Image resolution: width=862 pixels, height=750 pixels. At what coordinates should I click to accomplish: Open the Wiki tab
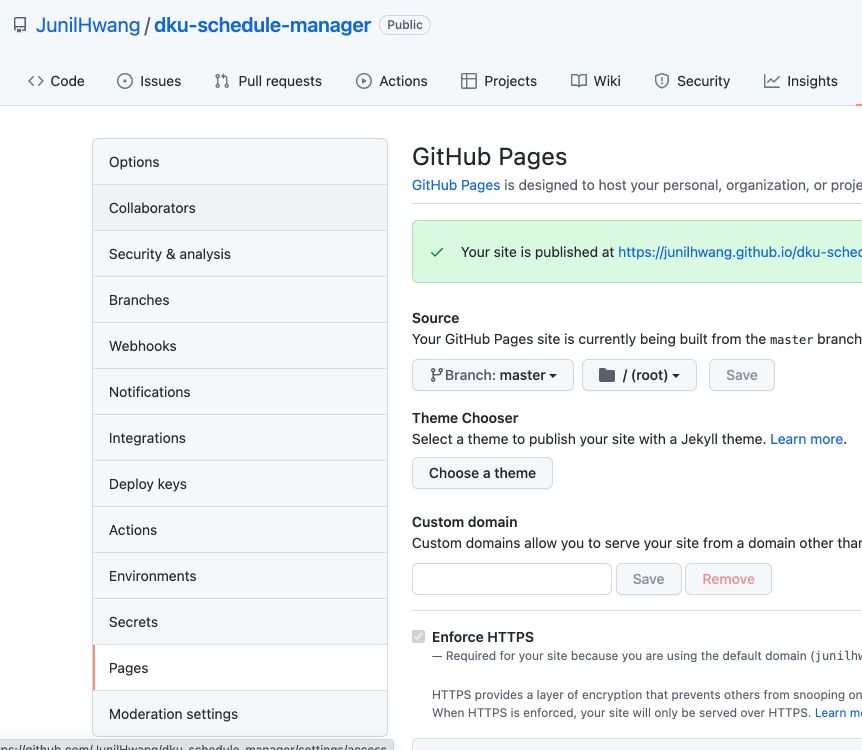pos(595,81)
